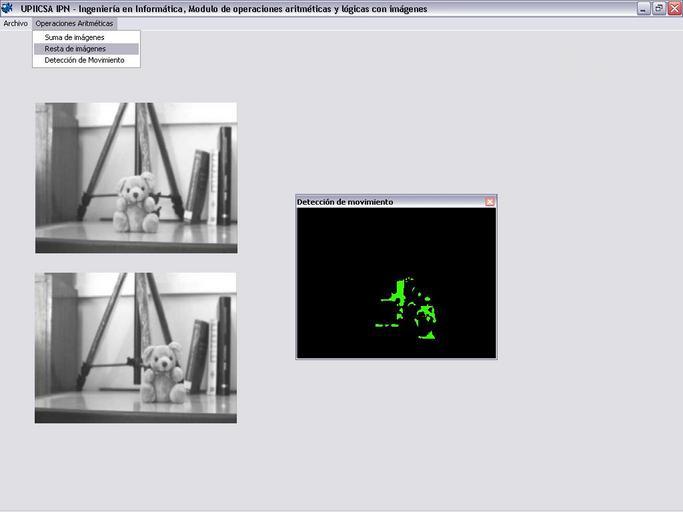Choose Detección de Movimiento
This screenshot has height=512, width=683.
[86, 60]
